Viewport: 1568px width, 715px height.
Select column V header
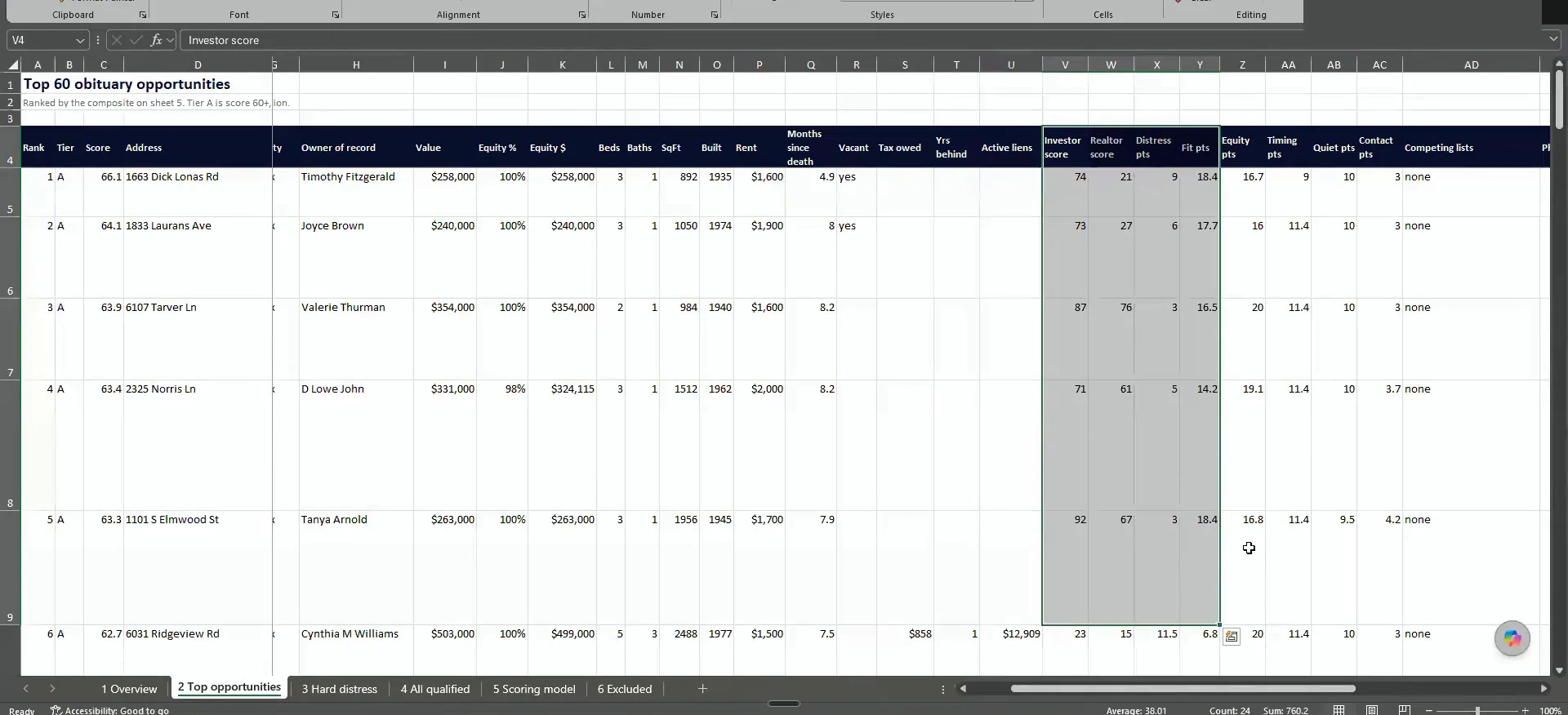1065,64
